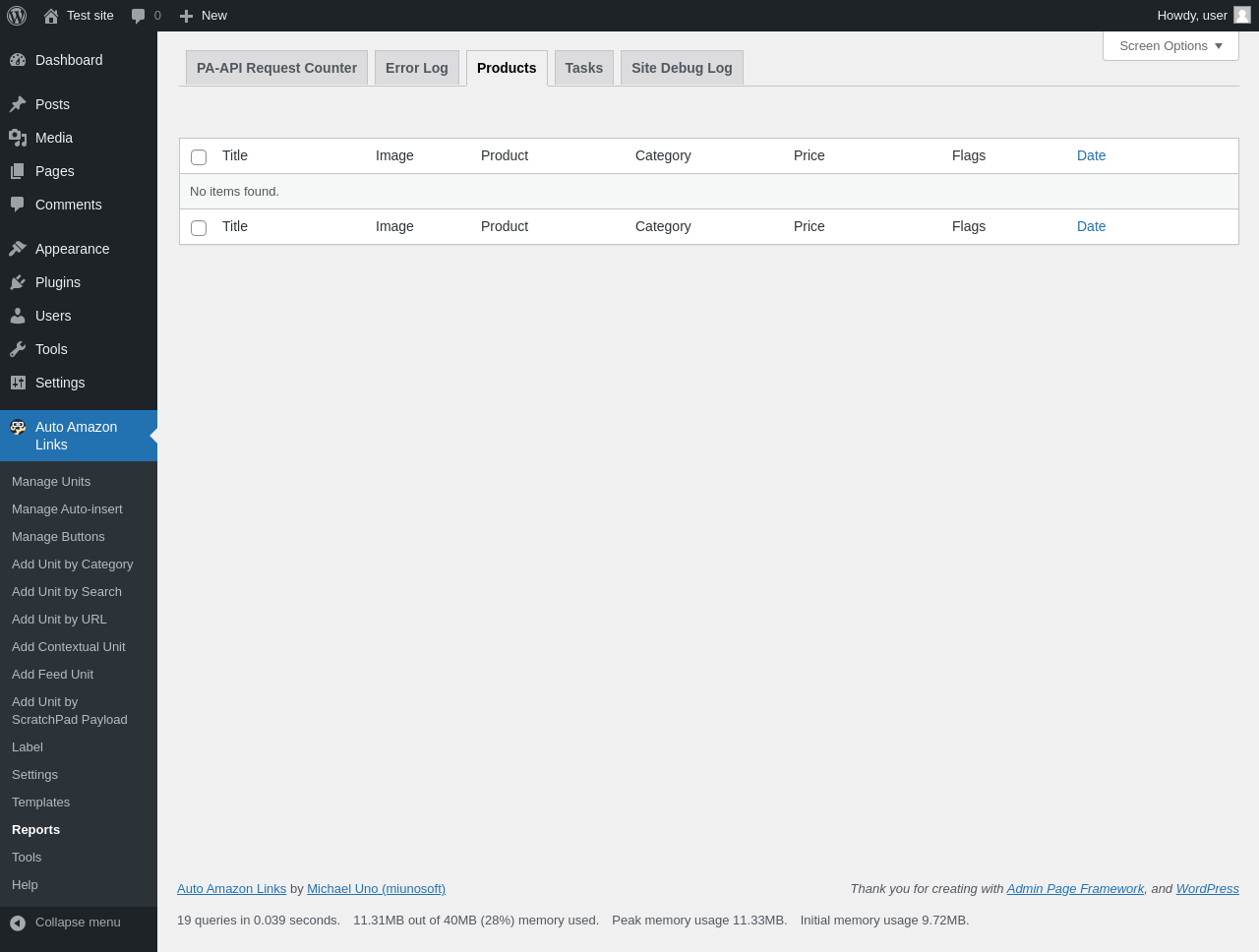
Task: Click the Auto Amazon Links menu icon
Action: coord(18,427)
